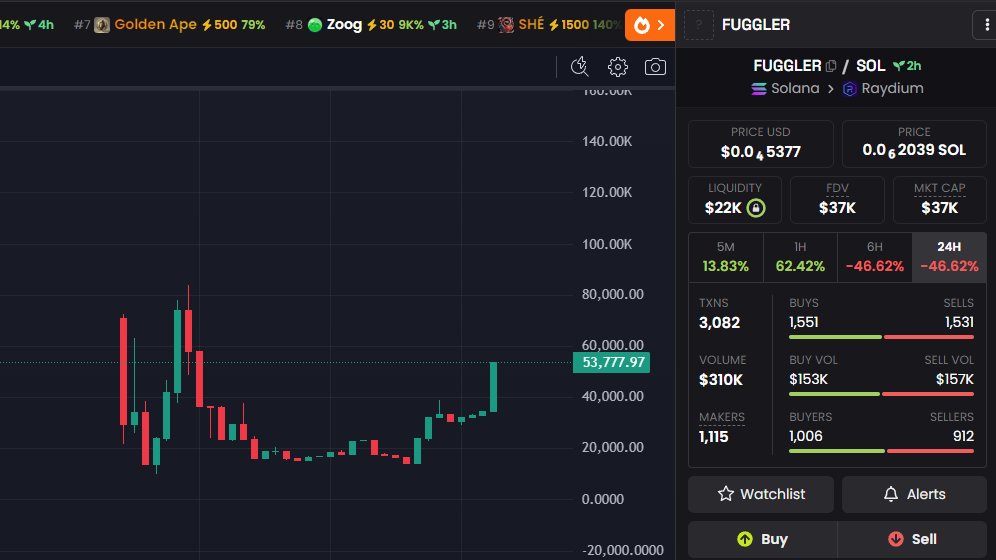The height and width of the screenshot is (560, 996).
Task: Click the SHÉ token avatar
Action: pyautogui.click(x=506, y=25)
